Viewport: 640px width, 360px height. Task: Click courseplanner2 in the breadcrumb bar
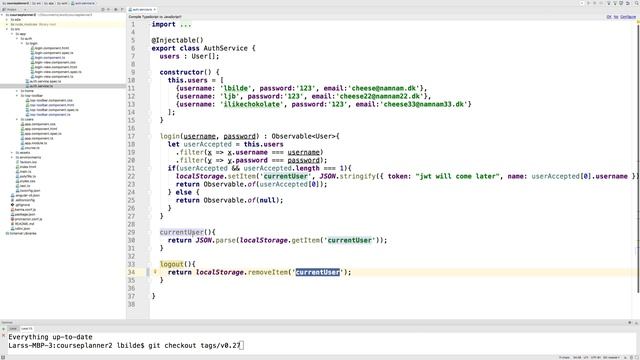(x=16, y=3)
